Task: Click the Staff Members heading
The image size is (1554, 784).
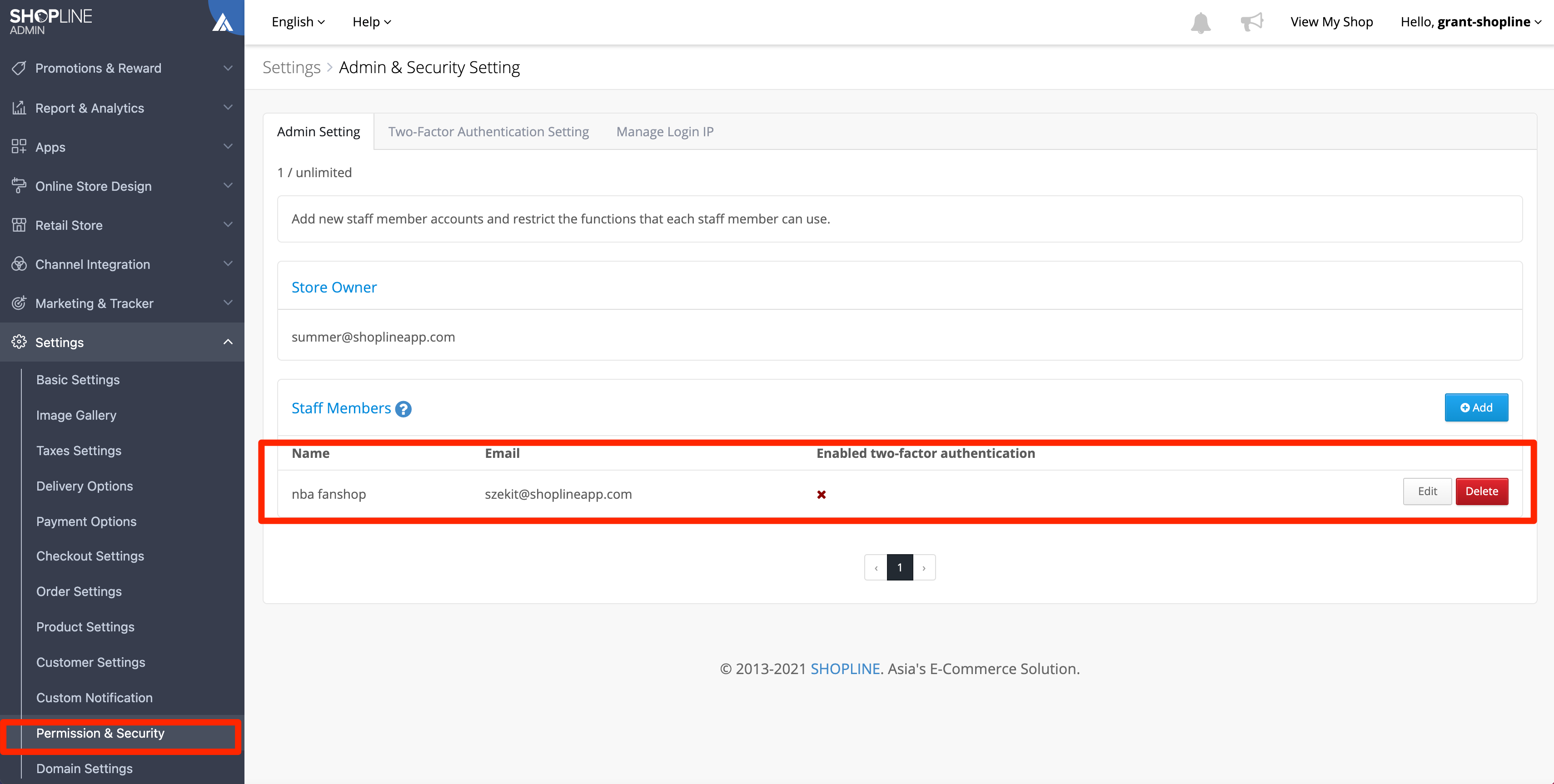Action: [x=341, y=409]
